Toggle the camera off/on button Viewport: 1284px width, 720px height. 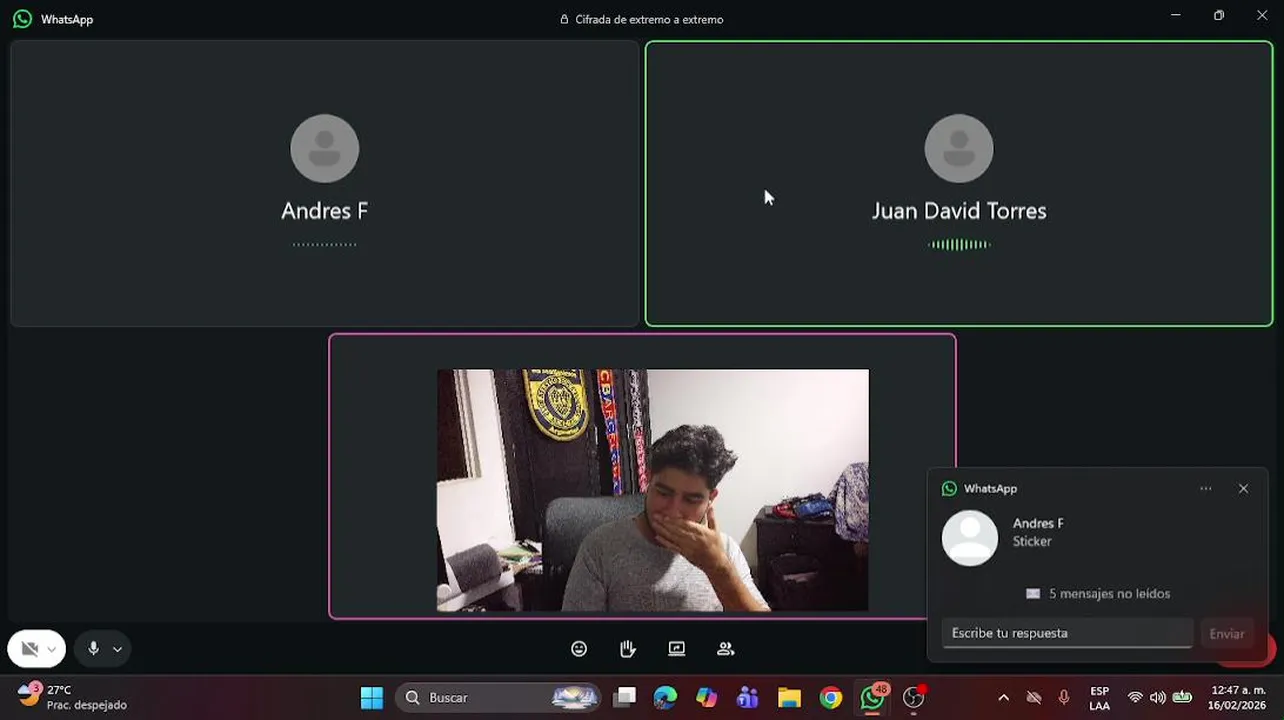pyautogui.click(x=29, y=649)
